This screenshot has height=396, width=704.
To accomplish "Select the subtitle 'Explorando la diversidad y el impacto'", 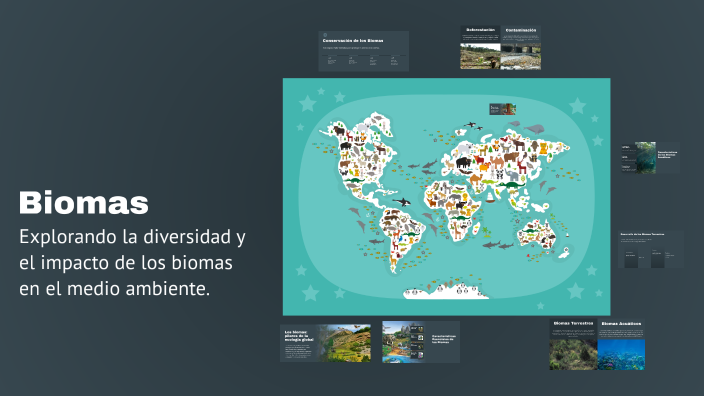I will point(132,263).
